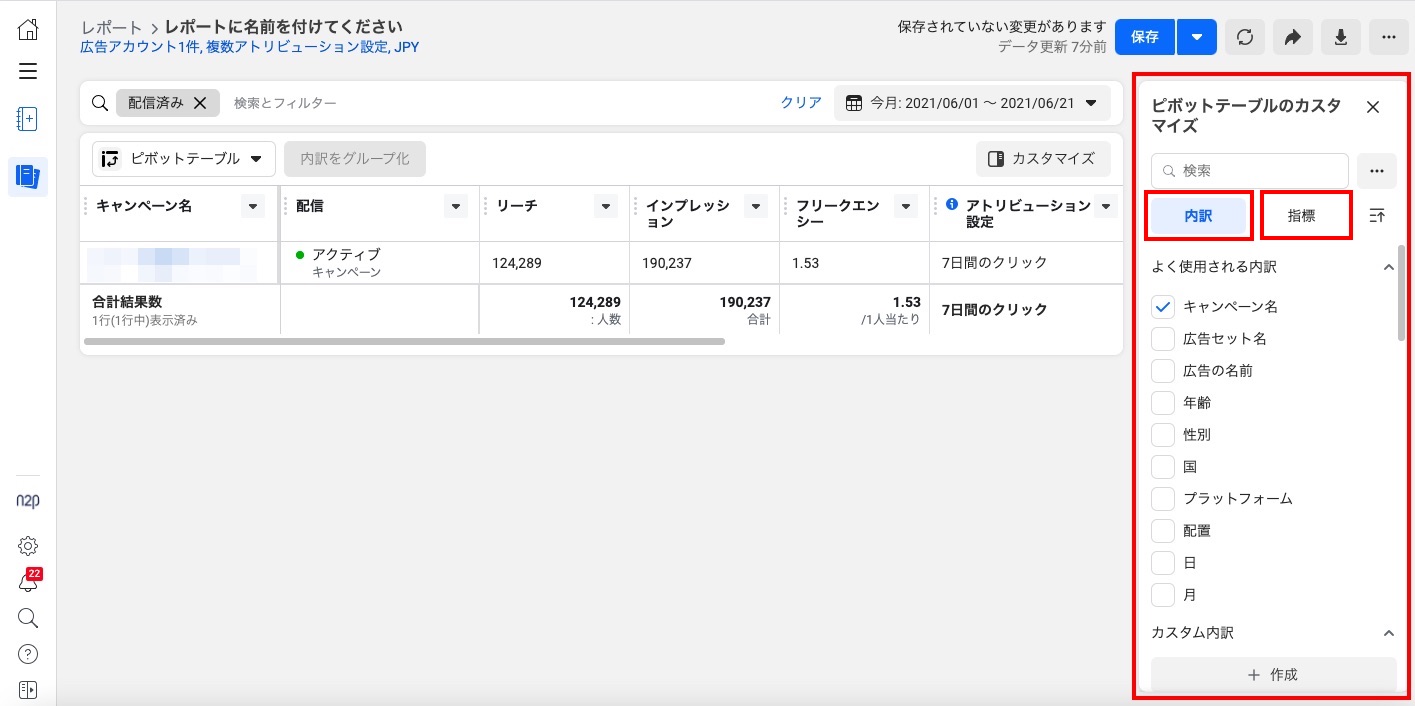Image resolution: width=1415 pixels, height=706 pixels.
Task: Close the ピボットテーブルのカスタマイズ panel
Action: 1373,107
